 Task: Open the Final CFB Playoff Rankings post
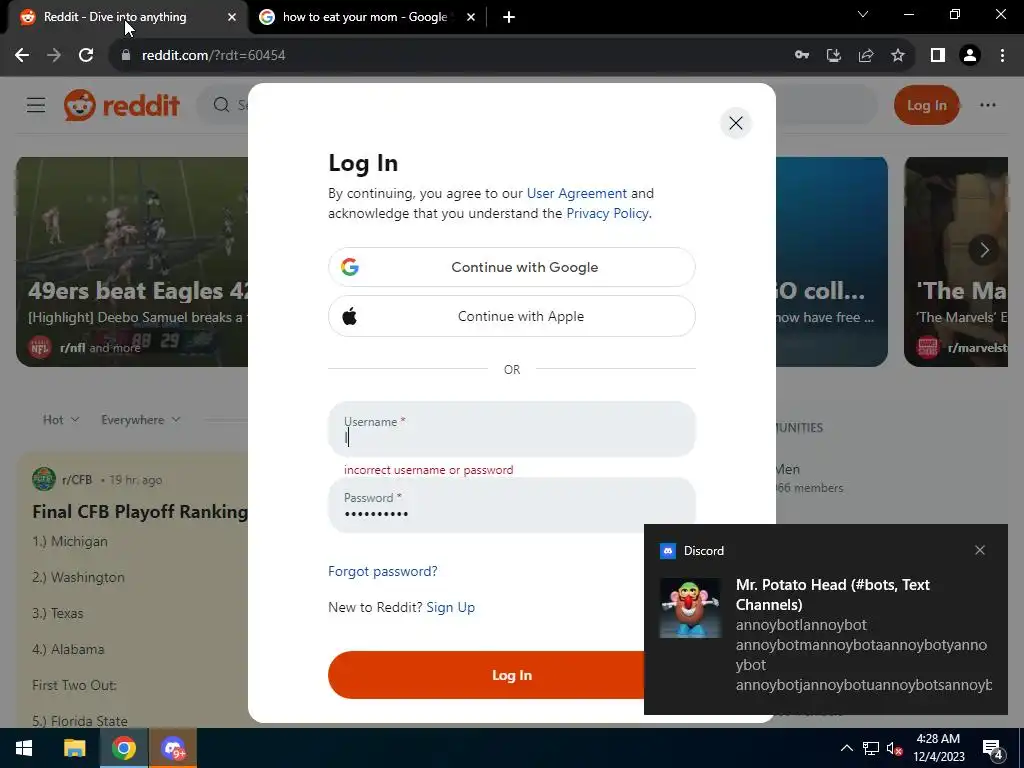click(x=140, y=511)
